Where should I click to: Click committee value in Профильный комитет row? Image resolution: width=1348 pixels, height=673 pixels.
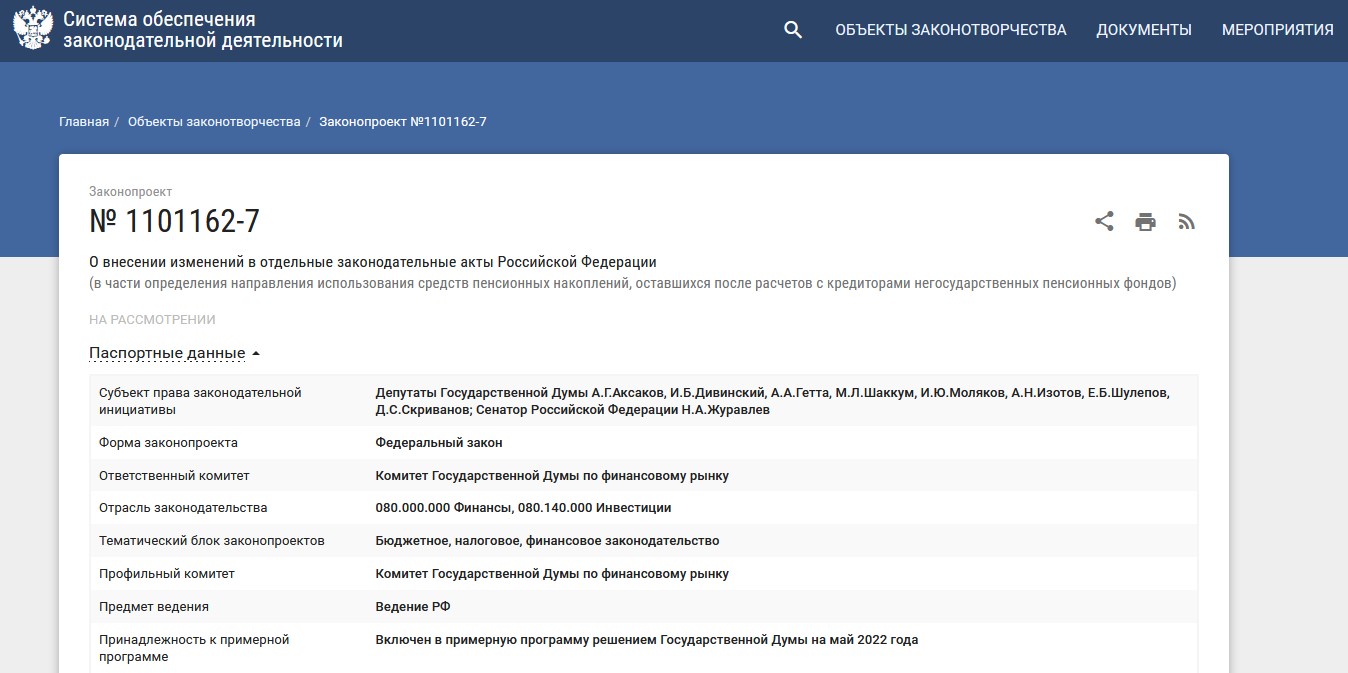point(552,574)
